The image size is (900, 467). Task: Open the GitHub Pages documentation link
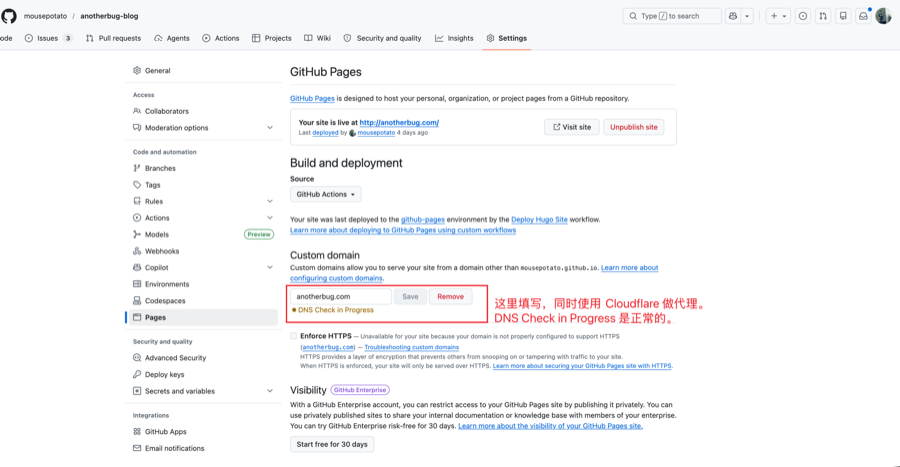[312, 99]
